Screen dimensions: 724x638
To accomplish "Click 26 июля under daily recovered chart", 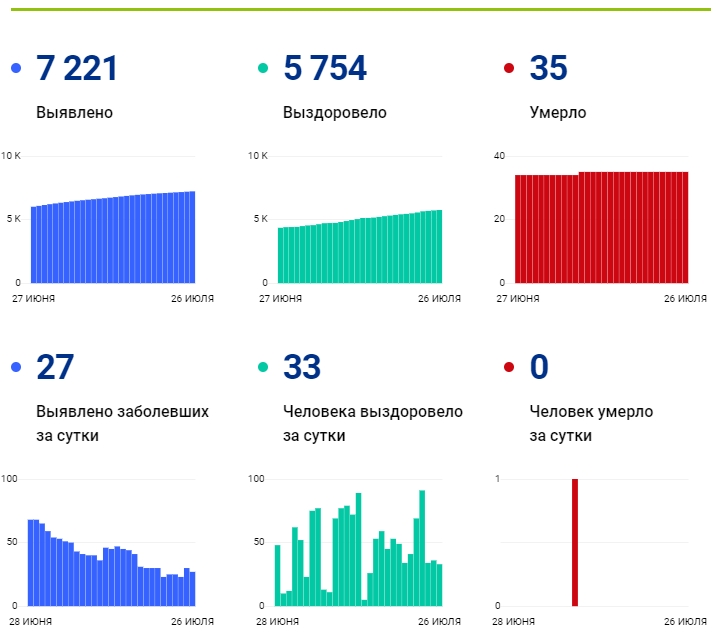I will (x=440, y=622).
